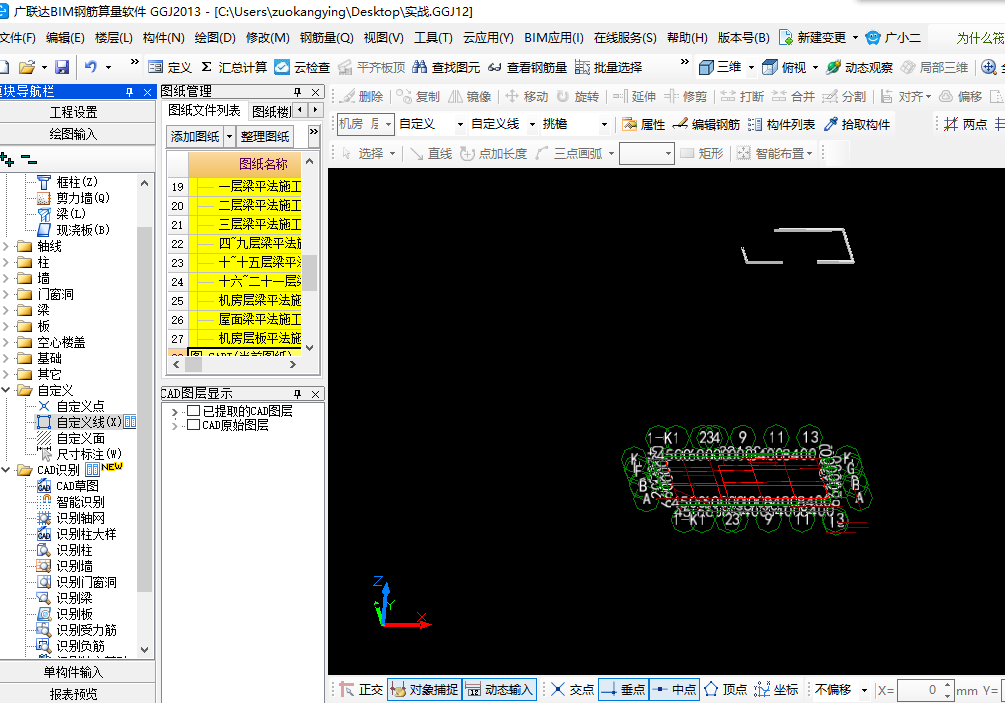Click the Undo arrow icon

click(x=90, y=67)
